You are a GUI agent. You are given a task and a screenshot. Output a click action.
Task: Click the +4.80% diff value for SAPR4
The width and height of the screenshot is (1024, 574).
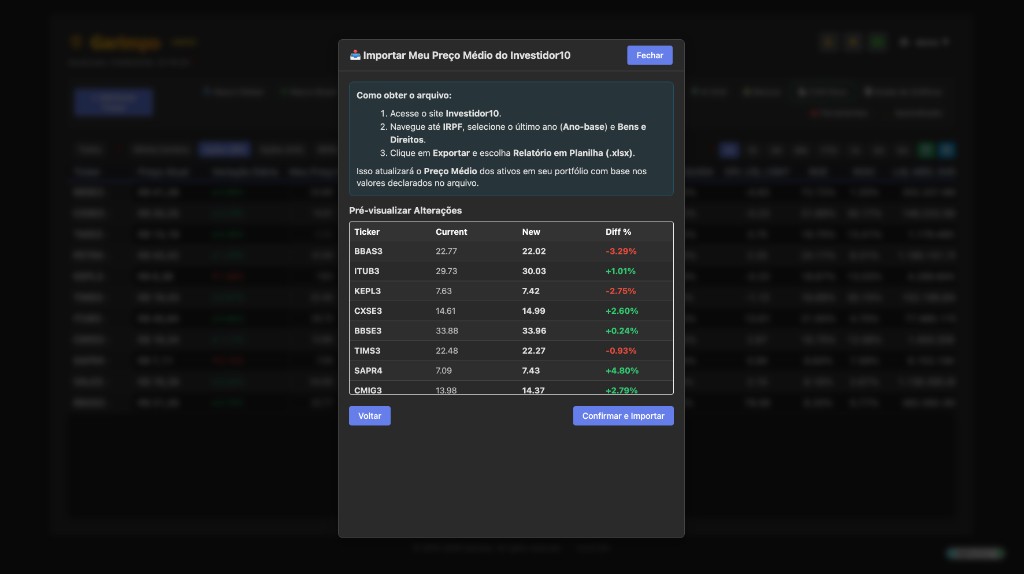622,371
